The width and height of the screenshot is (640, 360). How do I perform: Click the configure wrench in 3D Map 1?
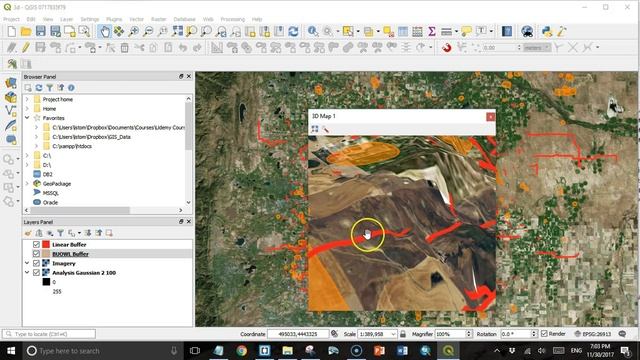click(x=325, y=129)
